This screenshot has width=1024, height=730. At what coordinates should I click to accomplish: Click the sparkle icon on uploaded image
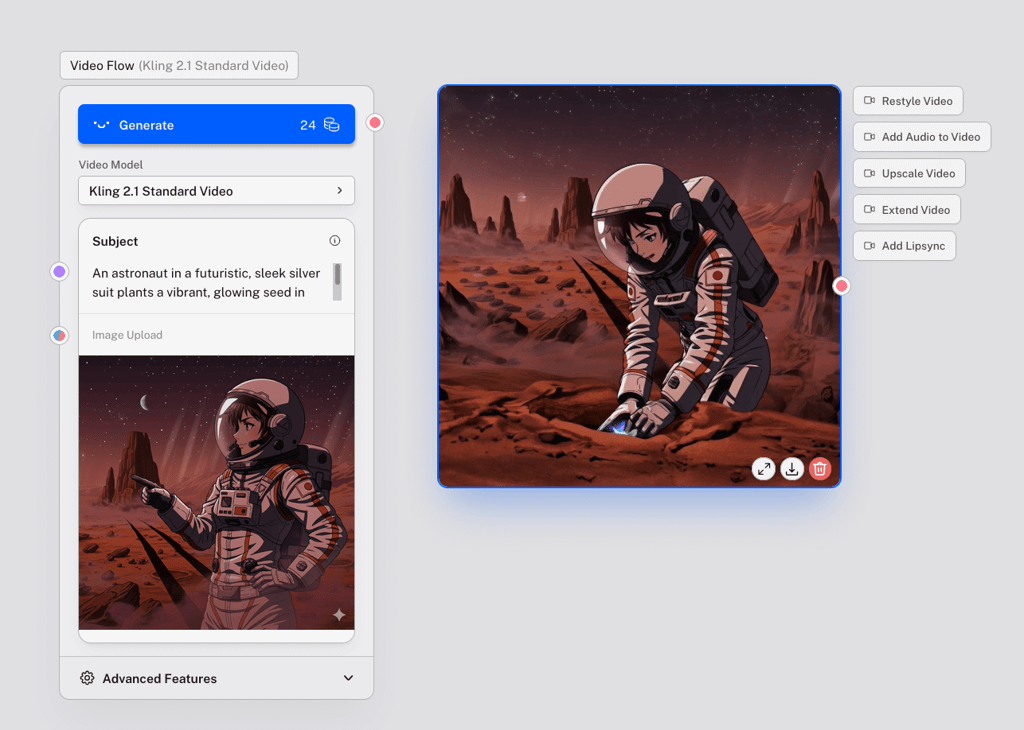click(339, 615)
